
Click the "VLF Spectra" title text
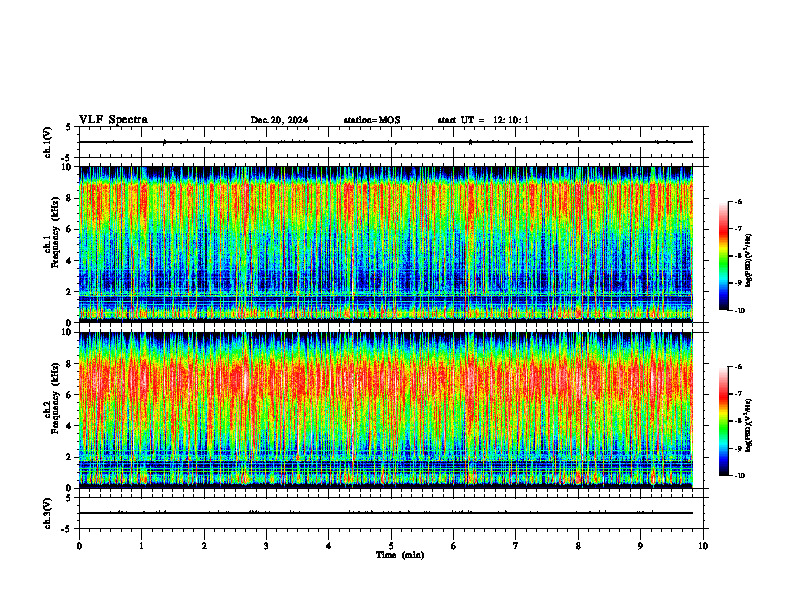point(113,120)
